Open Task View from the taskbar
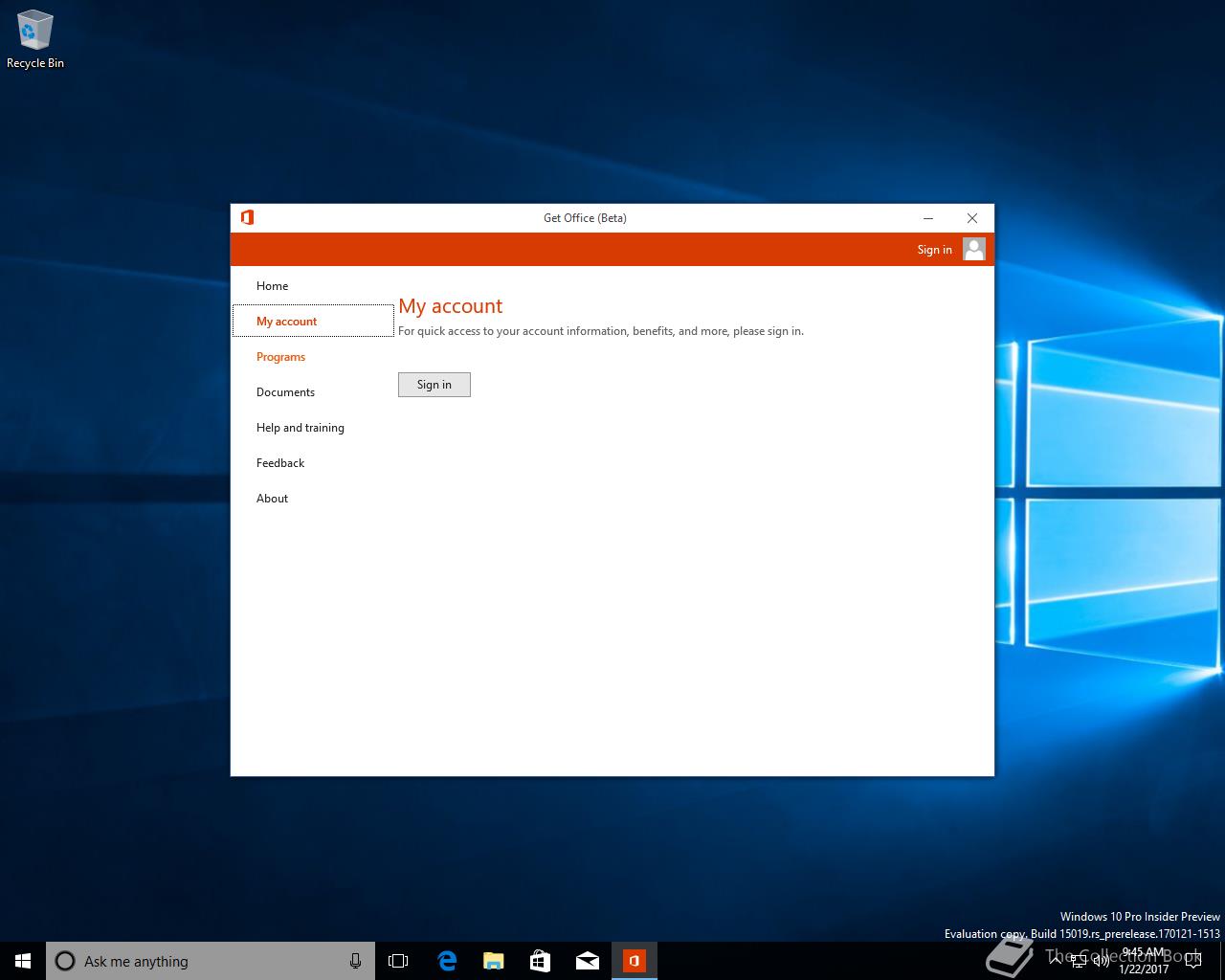The width and height of the screenshot is (1225, 980). point(398,961)
